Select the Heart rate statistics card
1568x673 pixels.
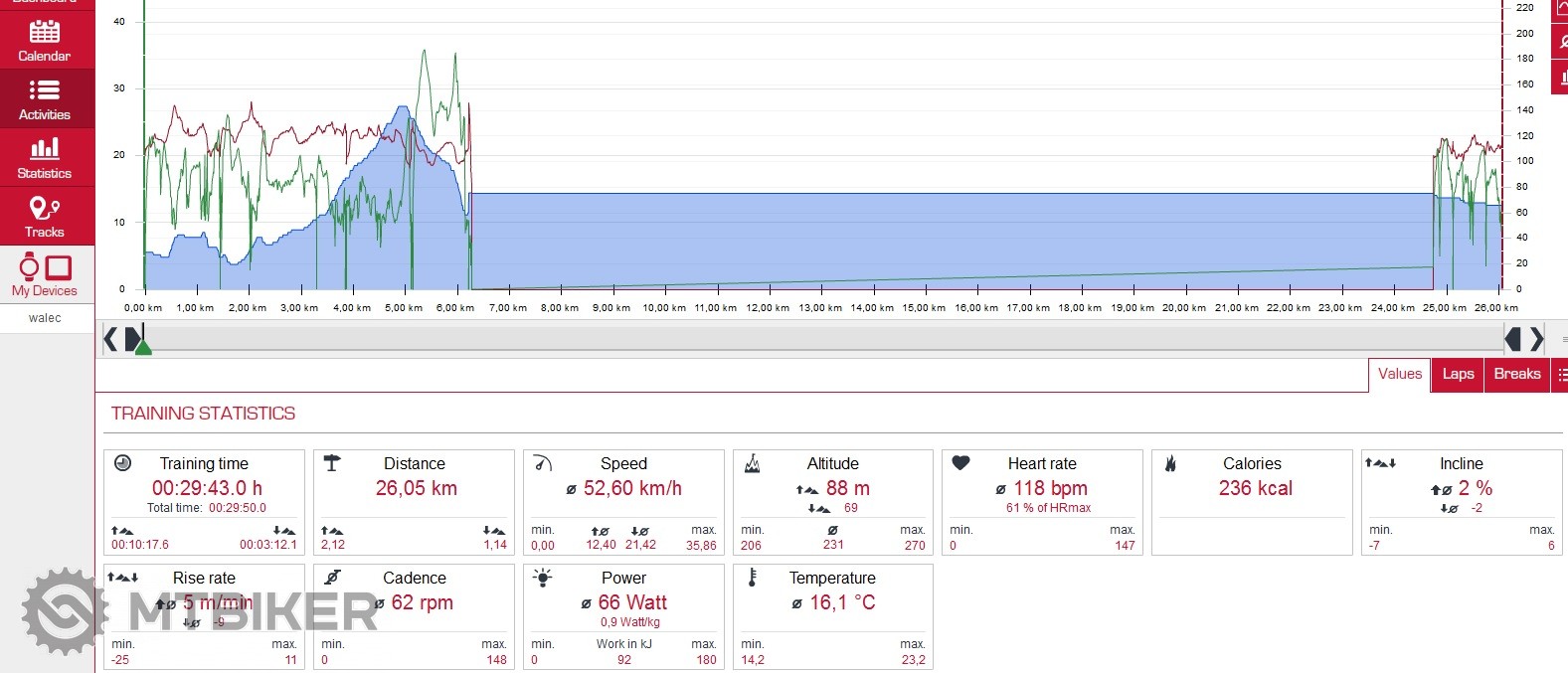pos(1041,502)
